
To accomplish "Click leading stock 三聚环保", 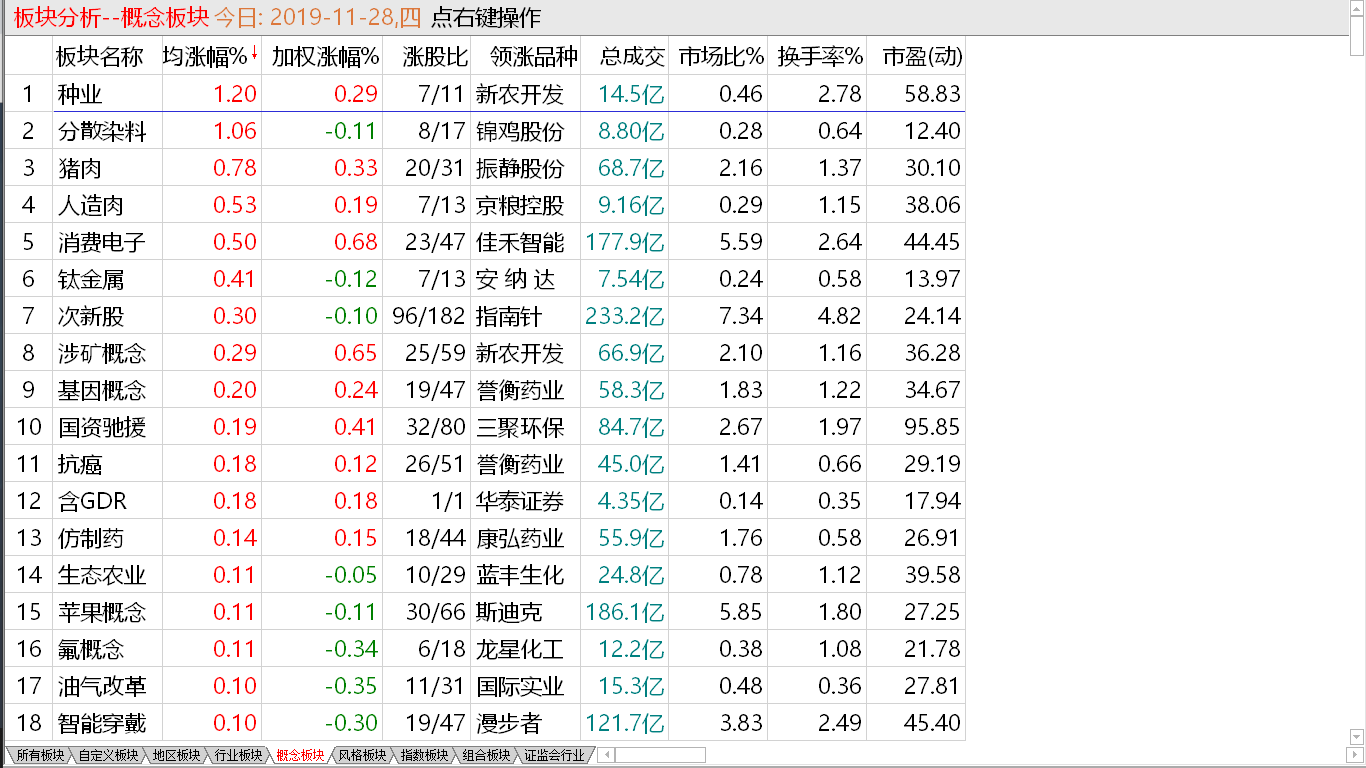I will [x=520, y=427].
